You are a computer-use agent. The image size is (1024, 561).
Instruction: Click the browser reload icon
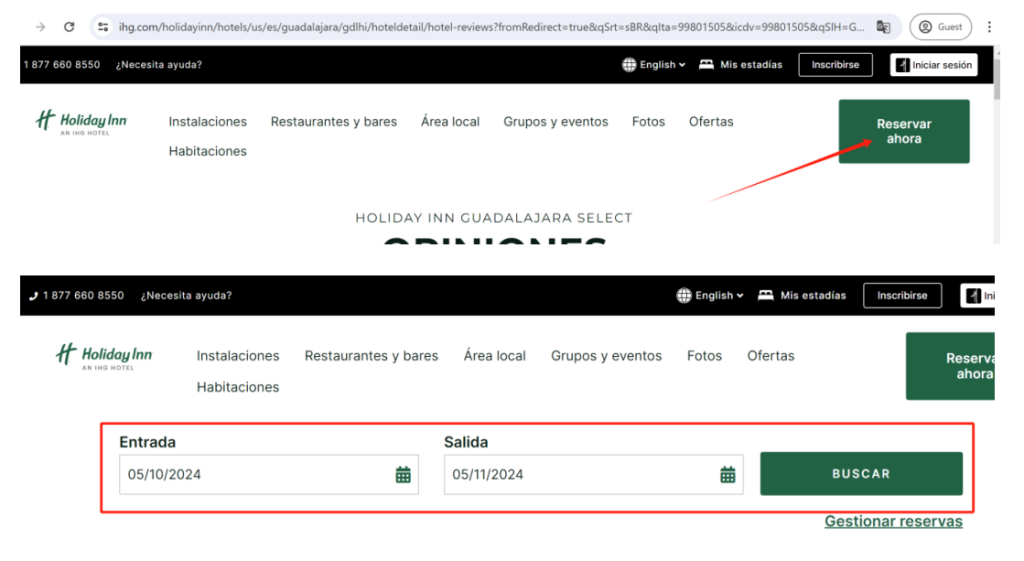point(69,27)
